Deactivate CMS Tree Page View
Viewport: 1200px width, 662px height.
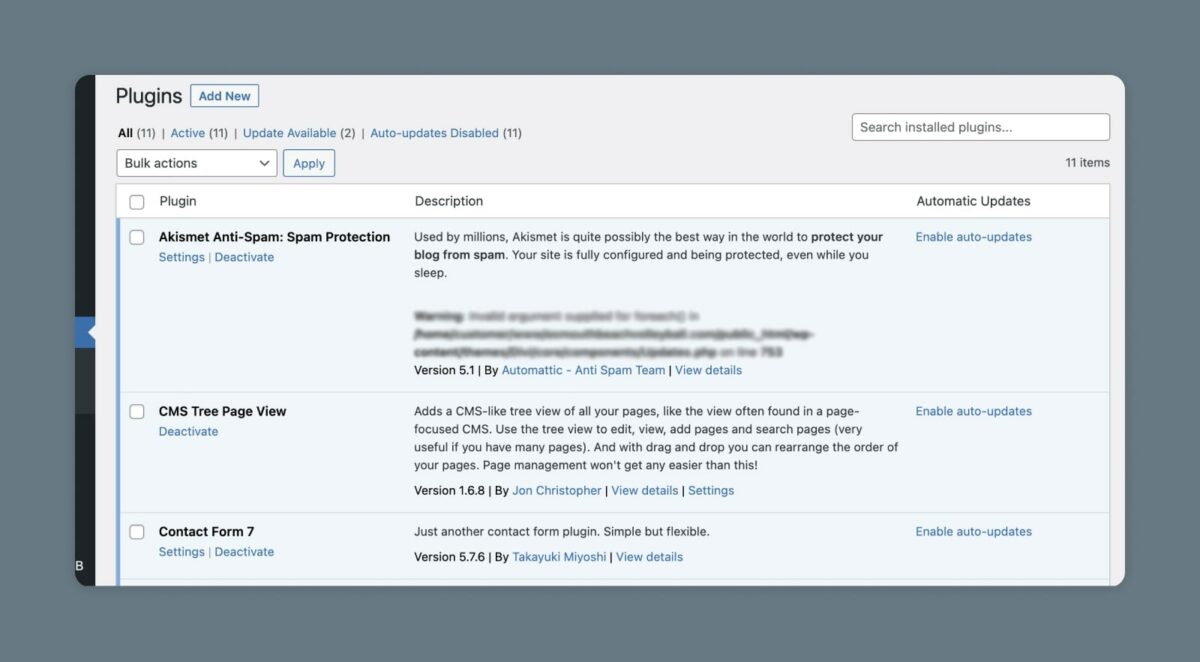pyautogui.click(x=188, y=431)
